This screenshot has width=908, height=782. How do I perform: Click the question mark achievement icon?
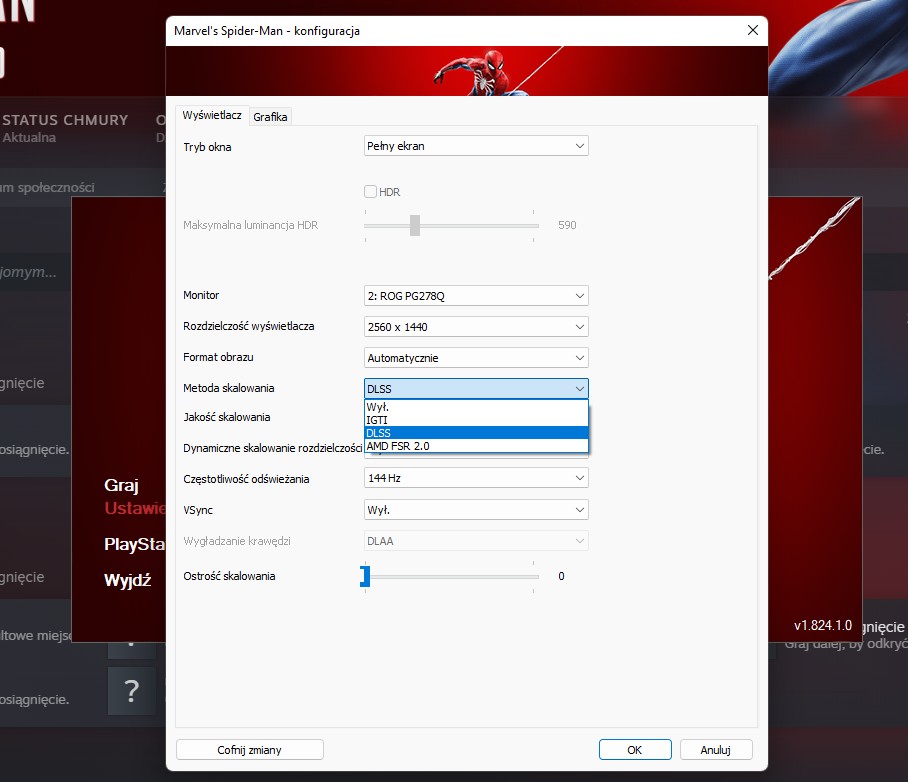coord(131,691)
